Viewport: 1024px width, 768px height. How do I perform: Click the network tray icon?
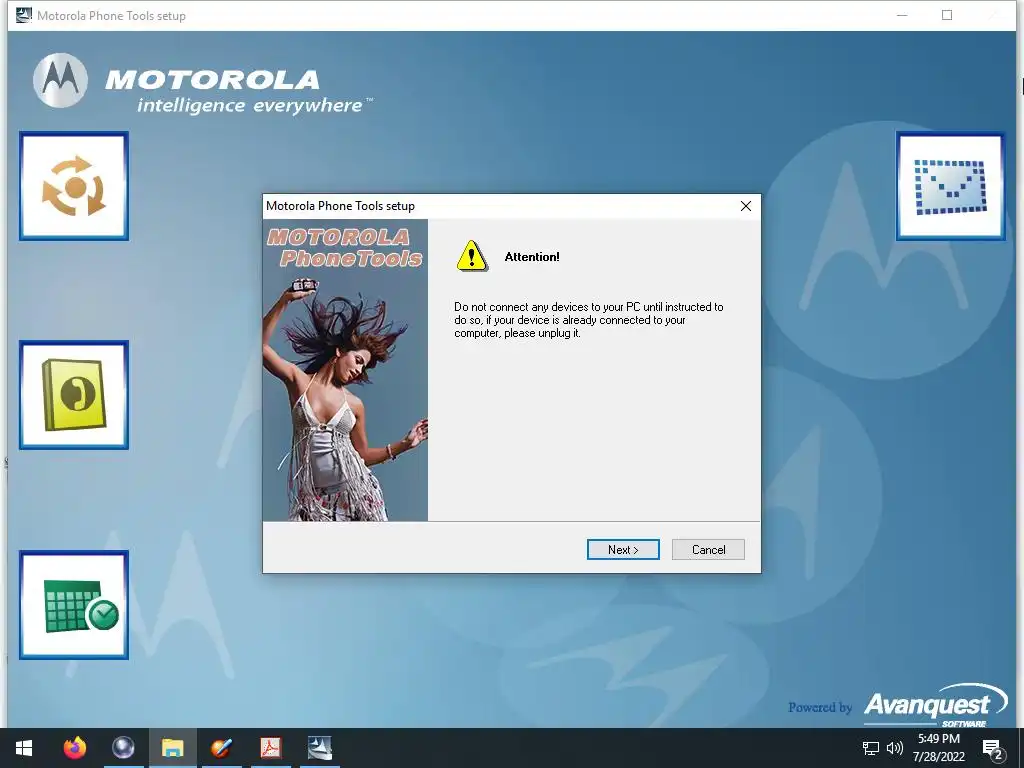point(871,748)
